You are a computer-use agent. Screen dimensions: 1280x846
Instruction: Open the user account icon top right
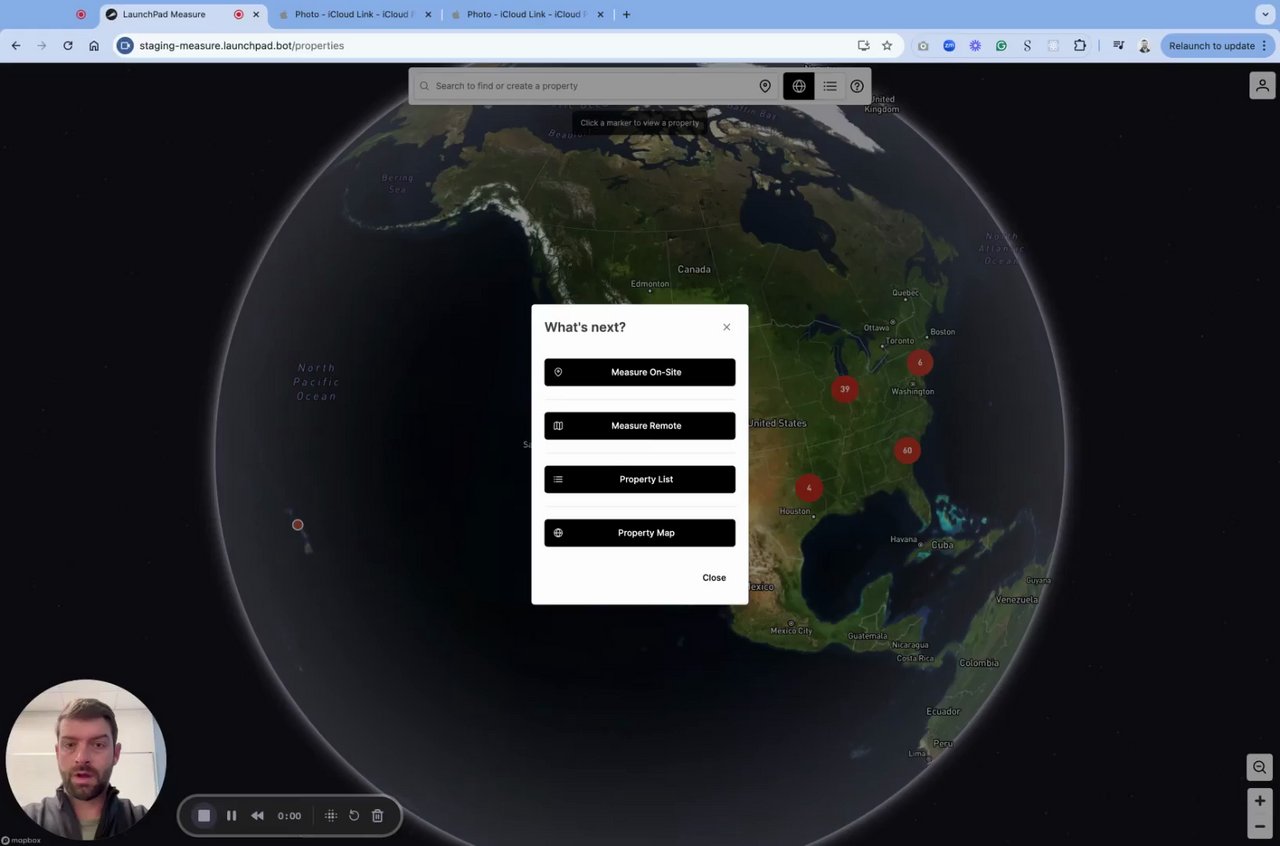[1262, 86]
